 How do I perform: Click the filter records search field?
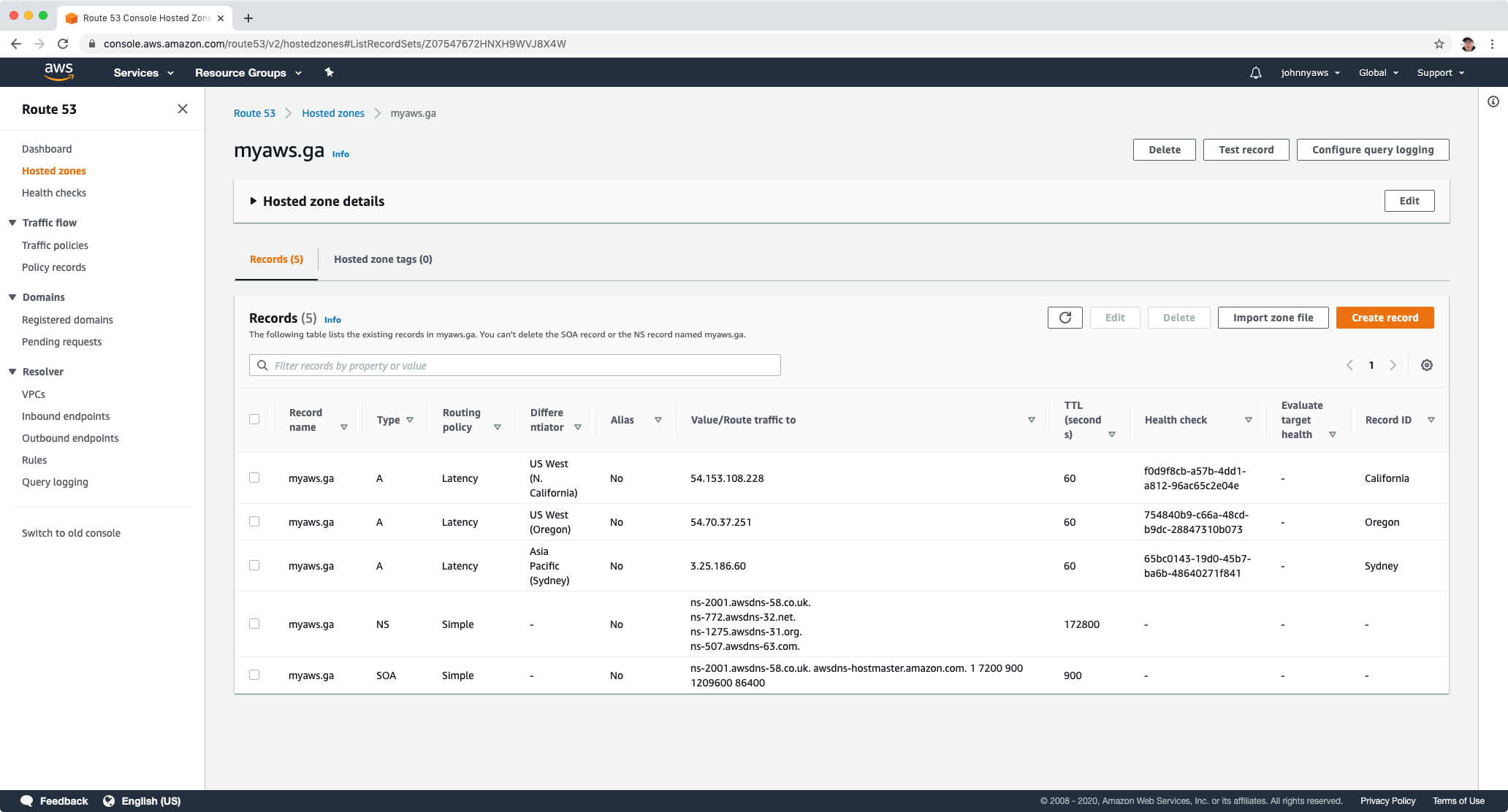515,365
